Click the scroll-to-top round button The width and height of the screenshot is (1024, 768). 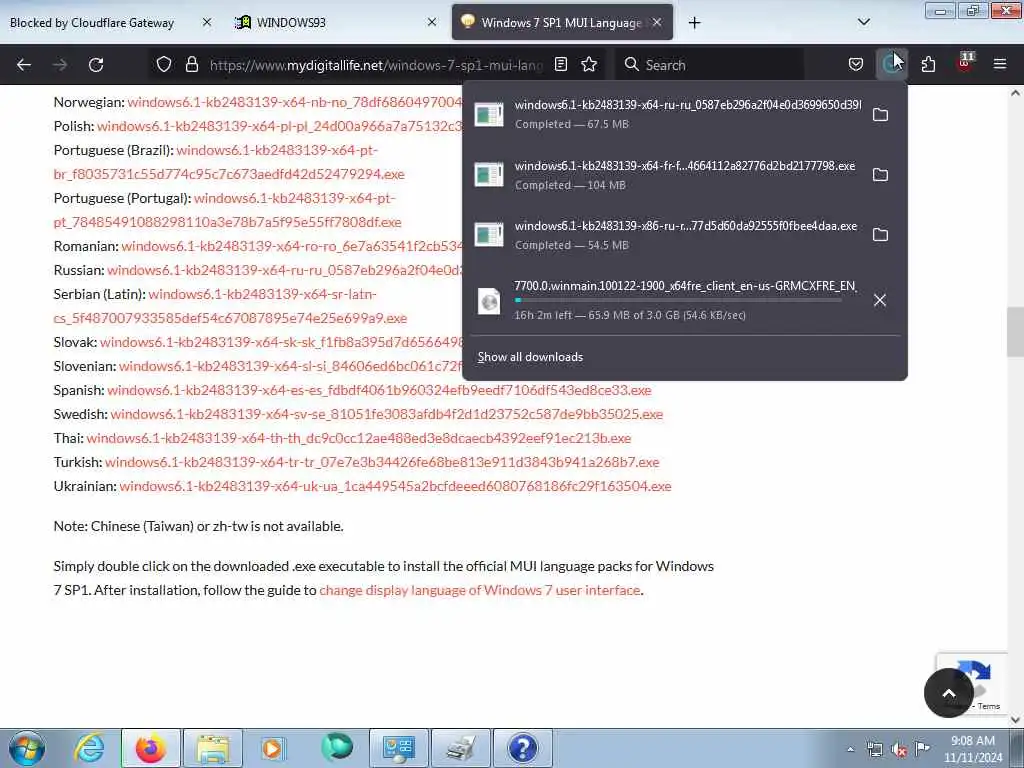(949, 693)
